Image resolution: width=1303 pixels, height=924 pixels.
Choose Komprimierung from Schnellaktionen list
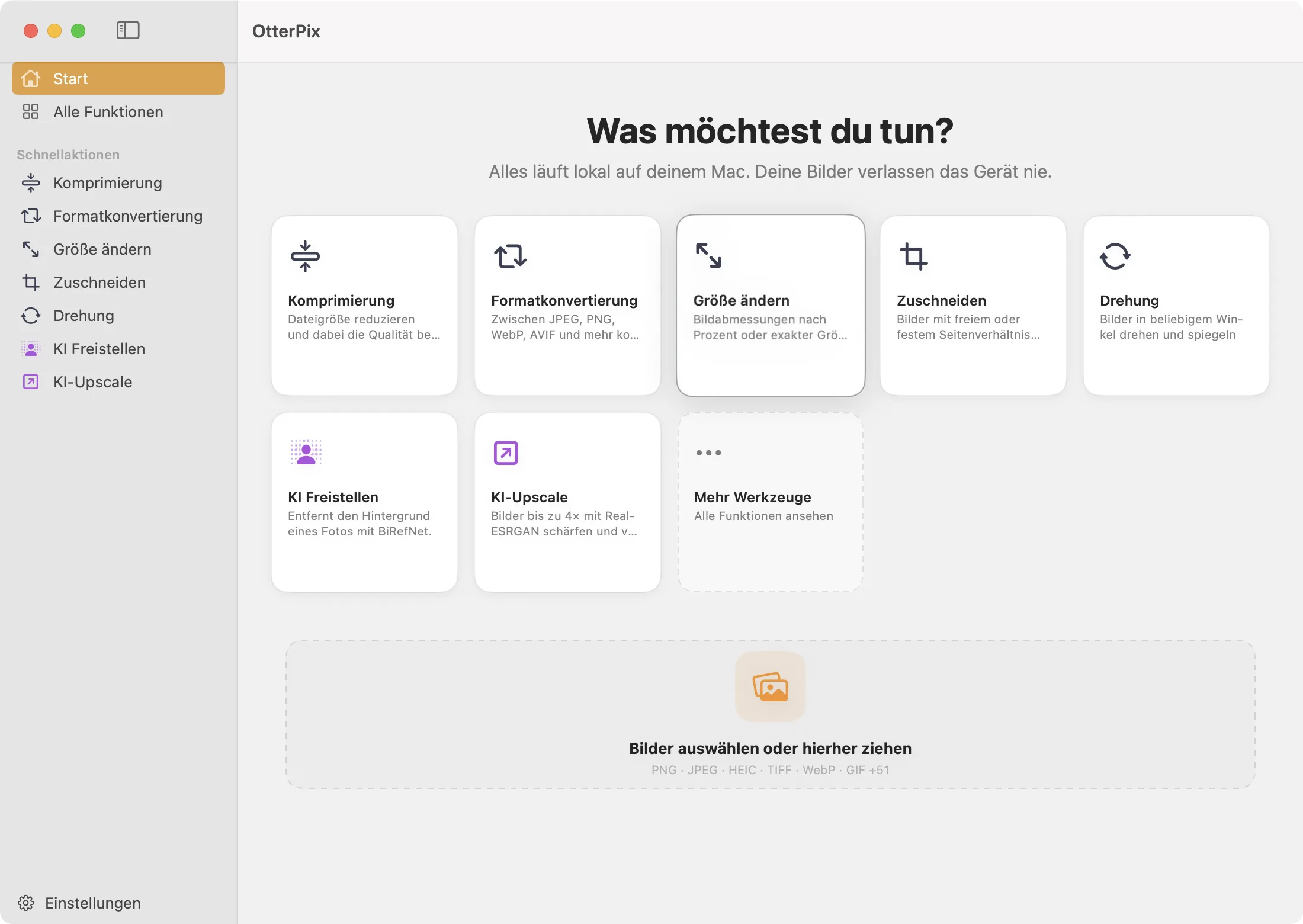tap(118, 182)
